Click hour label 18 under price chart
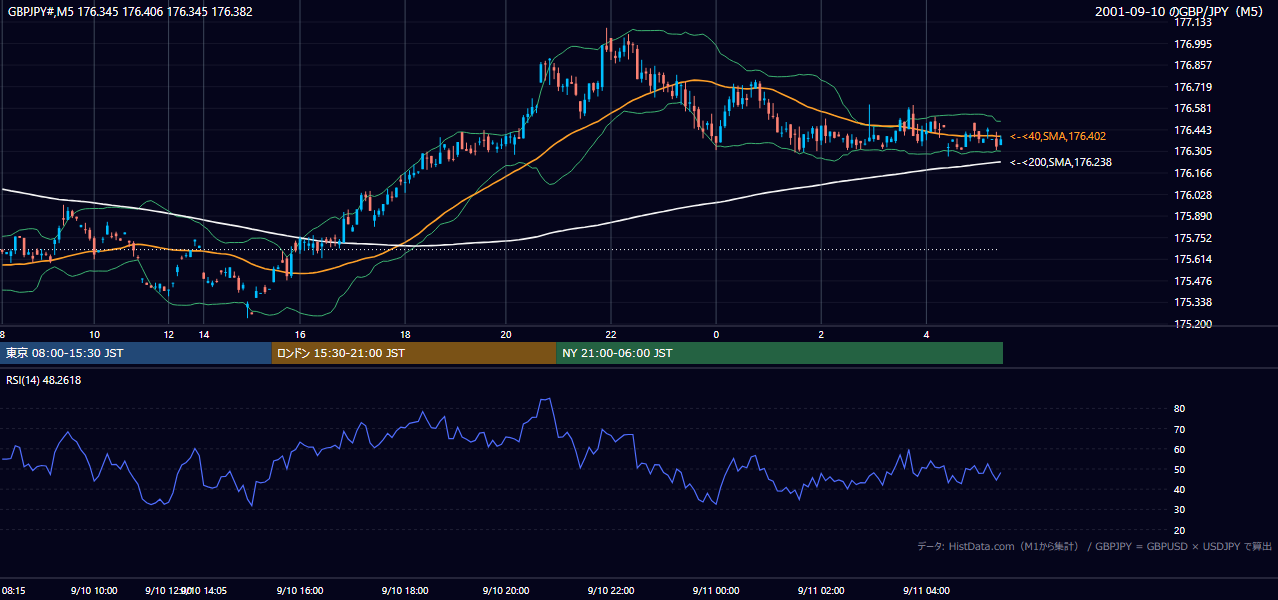The image size is (1278, 600). (405, 334)
